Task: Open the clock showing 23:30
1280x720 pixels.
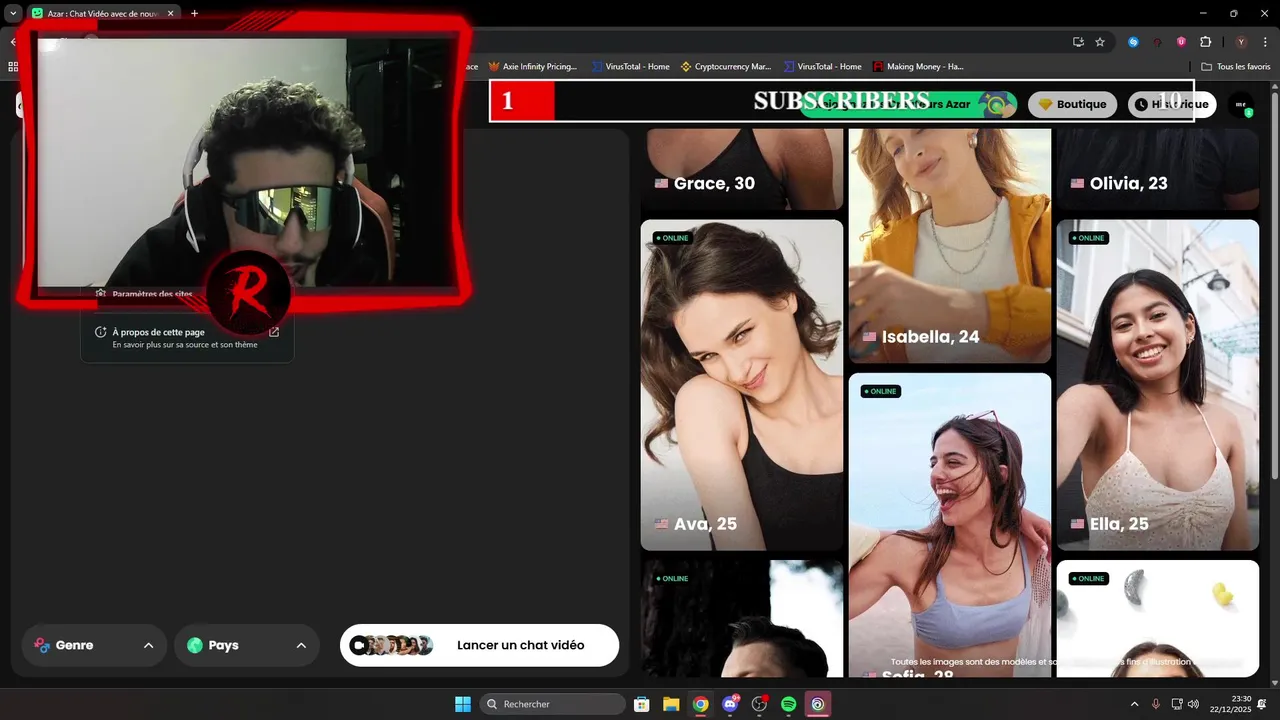Action: point(1233,704)
